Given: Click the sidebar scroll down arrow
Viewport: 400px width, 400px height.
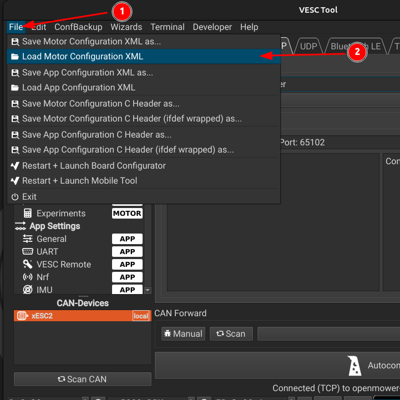Looking at the screenshot, I should 148,290.
